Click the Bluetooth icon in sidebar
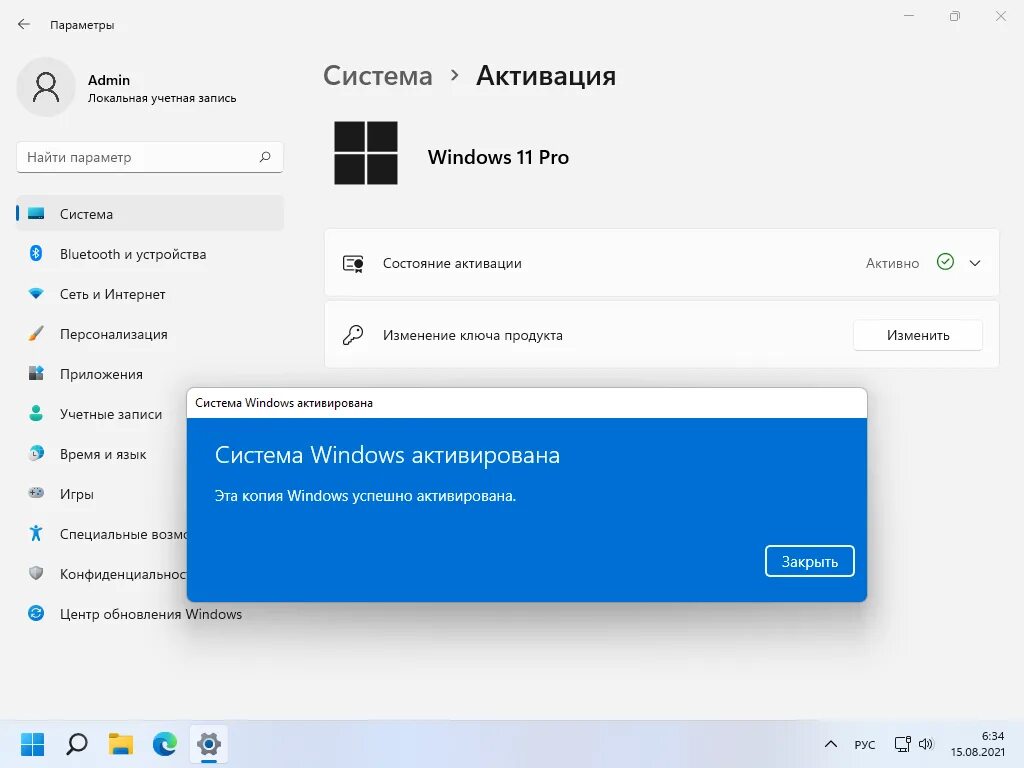This screenshot has width=1024, height=768. tap(36, 253)
